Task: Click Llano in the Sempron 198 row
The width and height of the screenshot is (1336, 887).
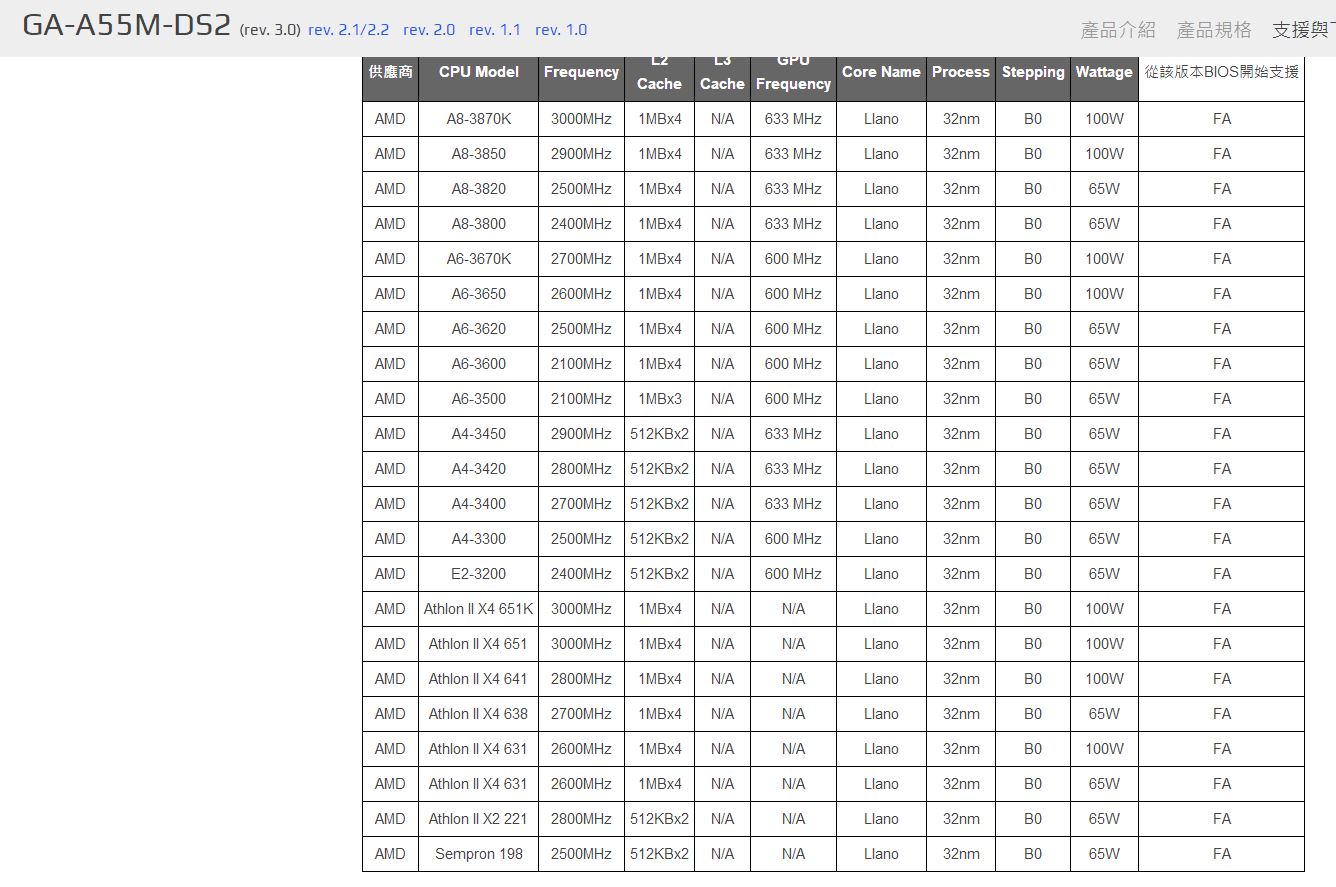Action: coord(881,854)
